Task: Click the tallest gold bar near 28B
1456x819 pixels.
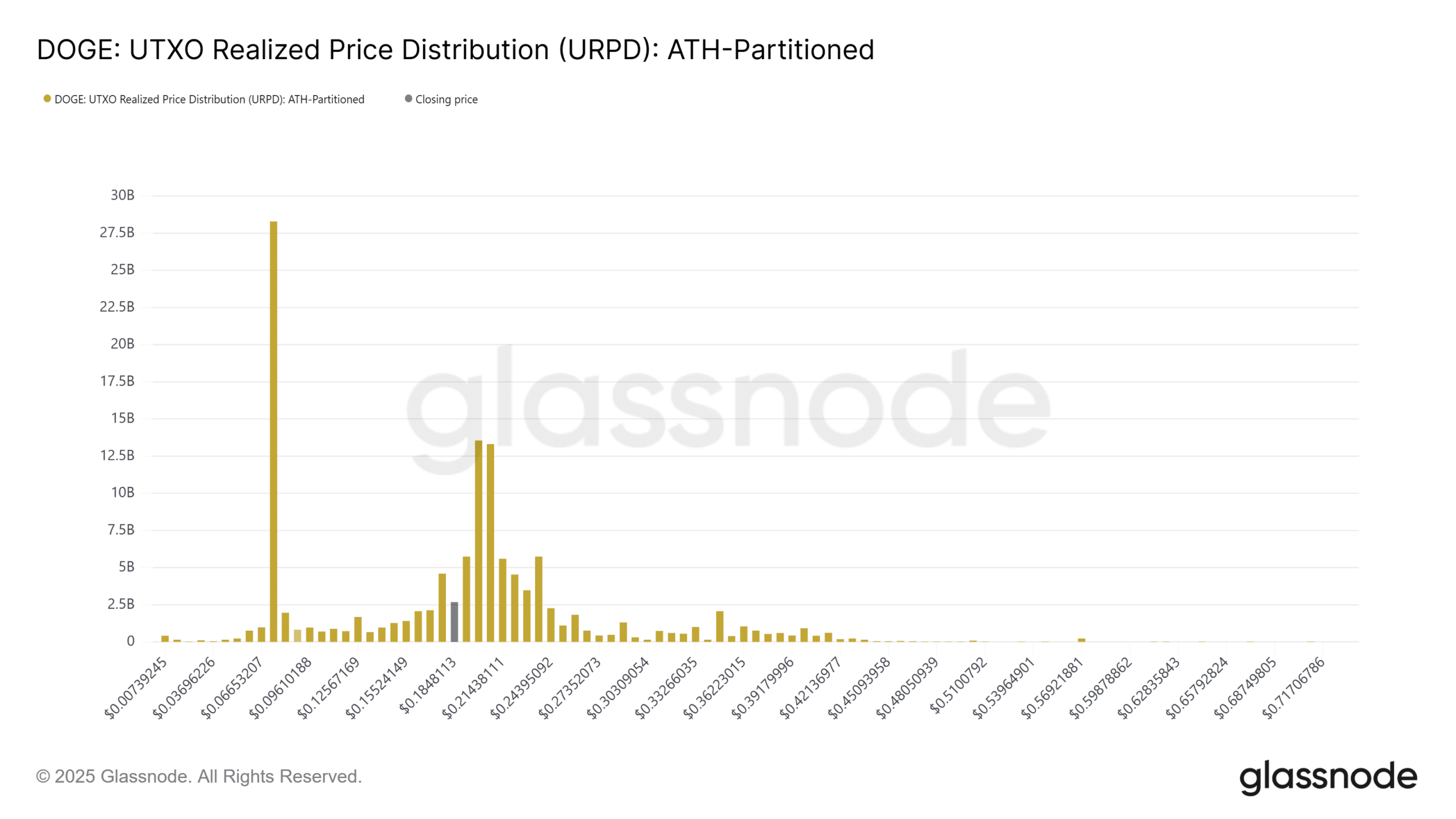Action: pyautogui.click(x=274, y=431)
